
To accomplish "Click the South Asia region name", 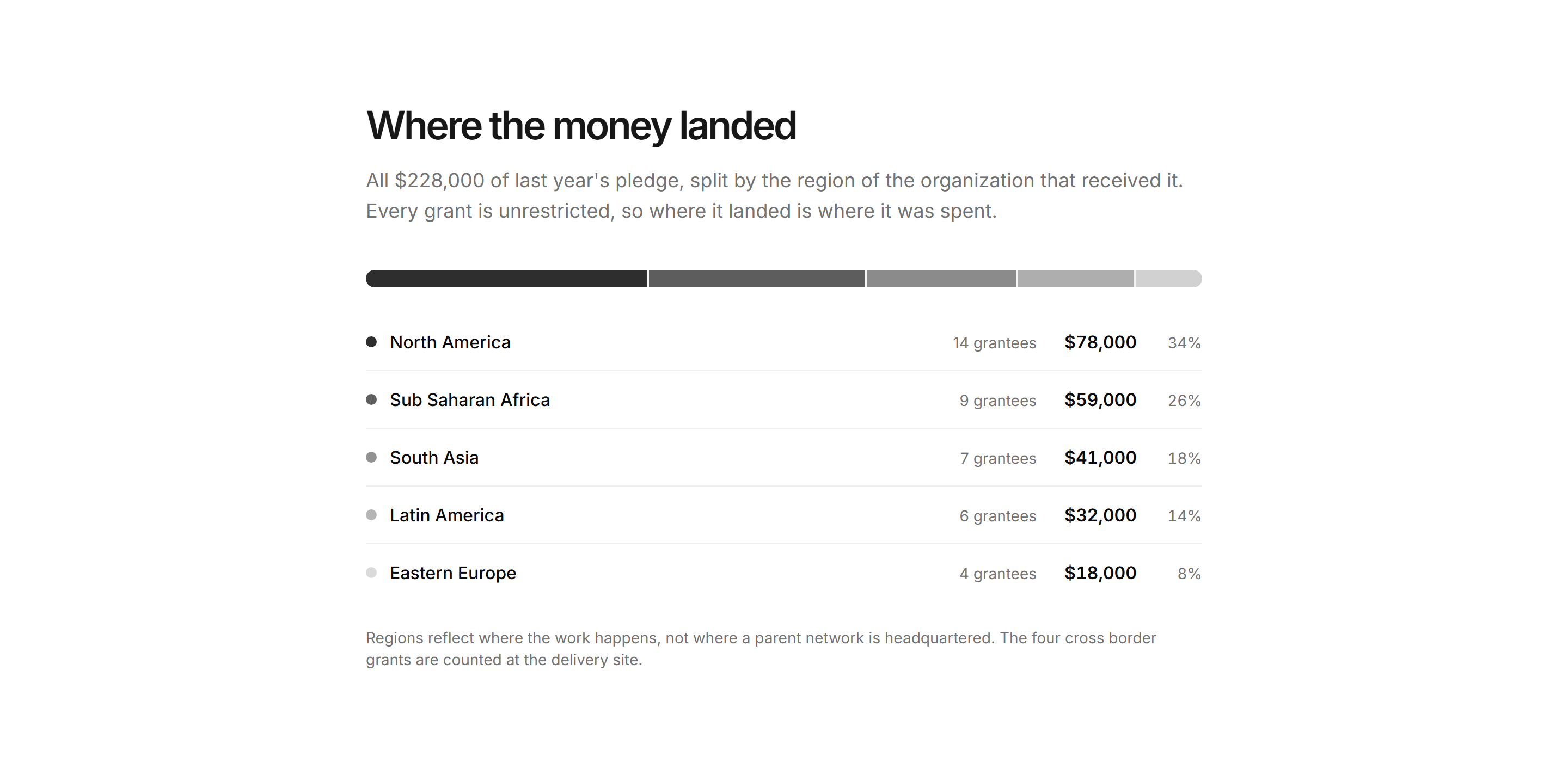I will [434, 458].
